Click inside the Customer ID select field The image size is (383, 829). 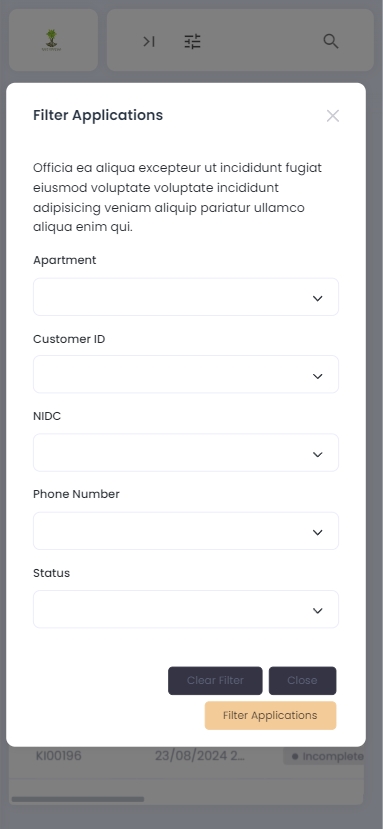[186, 374]
